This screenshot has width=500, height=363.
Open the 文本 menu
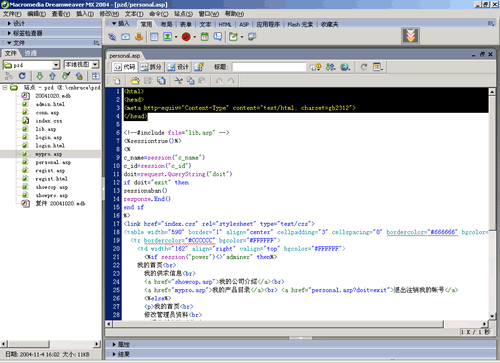click(x=134, y=14)
